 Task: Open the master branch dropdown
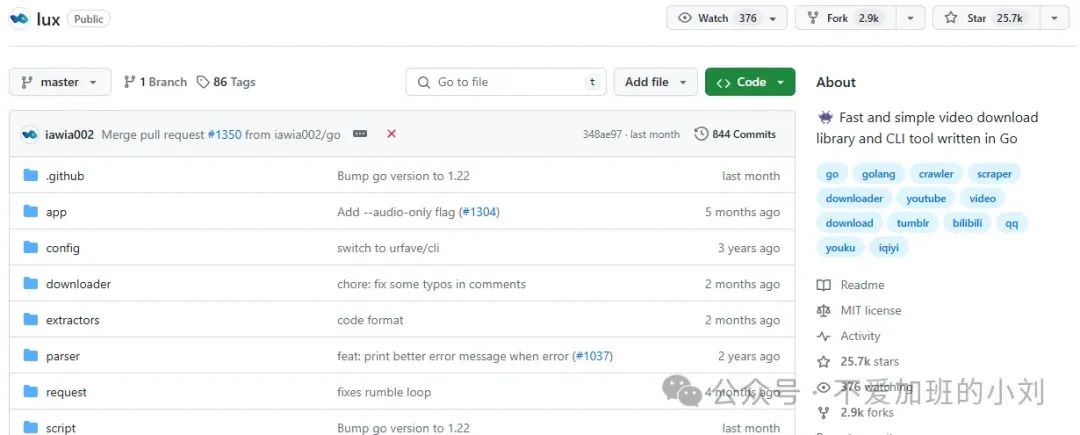pyautogui.click(x=59, y=82)
